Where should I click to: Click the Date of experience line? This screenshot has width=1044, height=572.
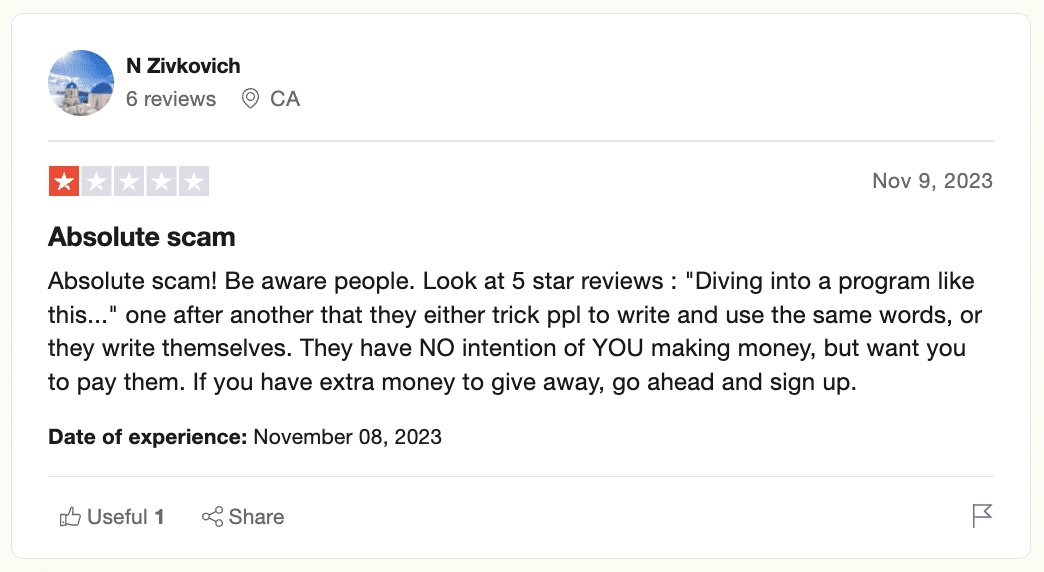(245, 437)
